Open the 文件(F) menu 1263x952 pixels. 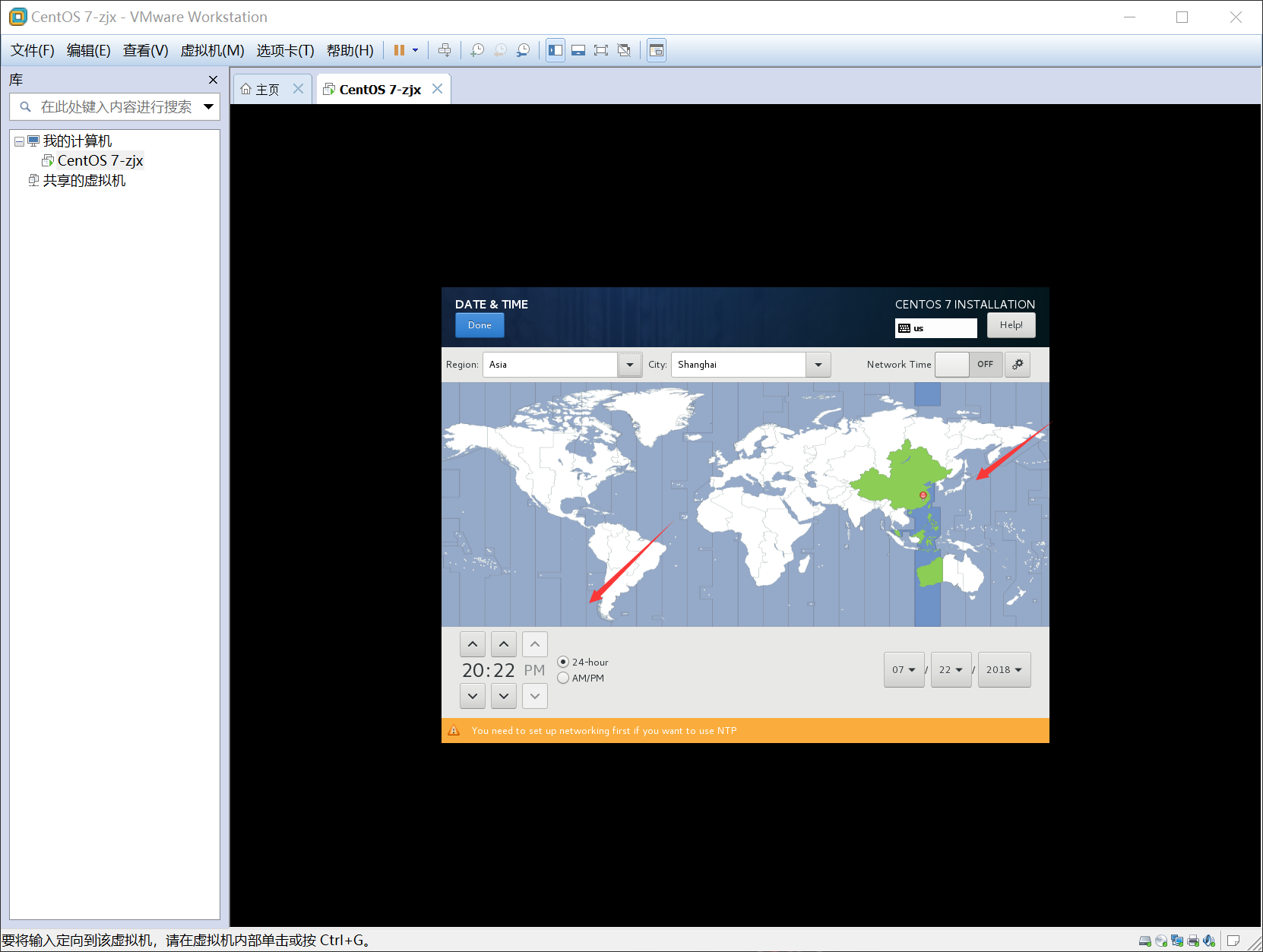point(33,51)
